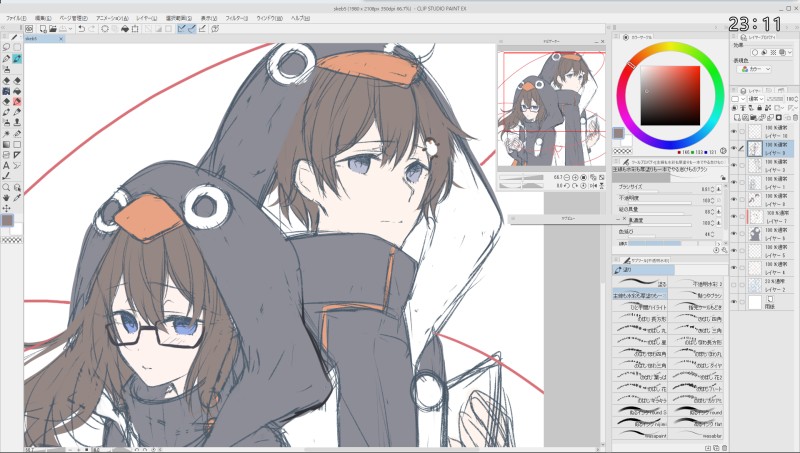Open the blending mode 通常 dropdown in Layer panel
The image size is (800, 453).
coord(756,99)
